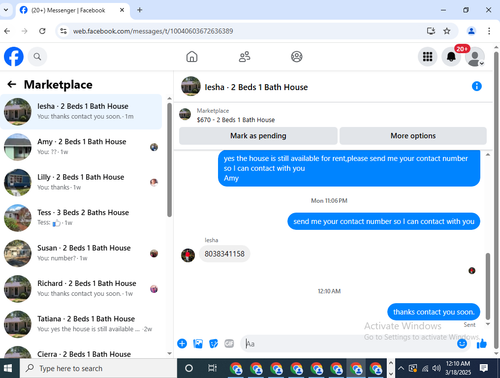Screen dimensions: 500x378
Task: Open Amy - 2 Beds 1 Bath House chat
Action: [x=81, y=147]
